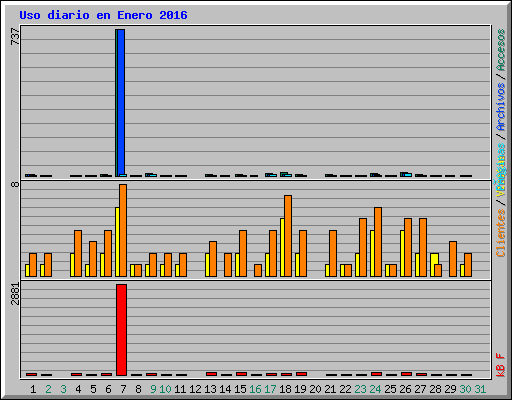Click the day label "21" on the x-axis
The width and height of the screenshot is (512, 400).
pyautogui.click(x=330, y=389)
